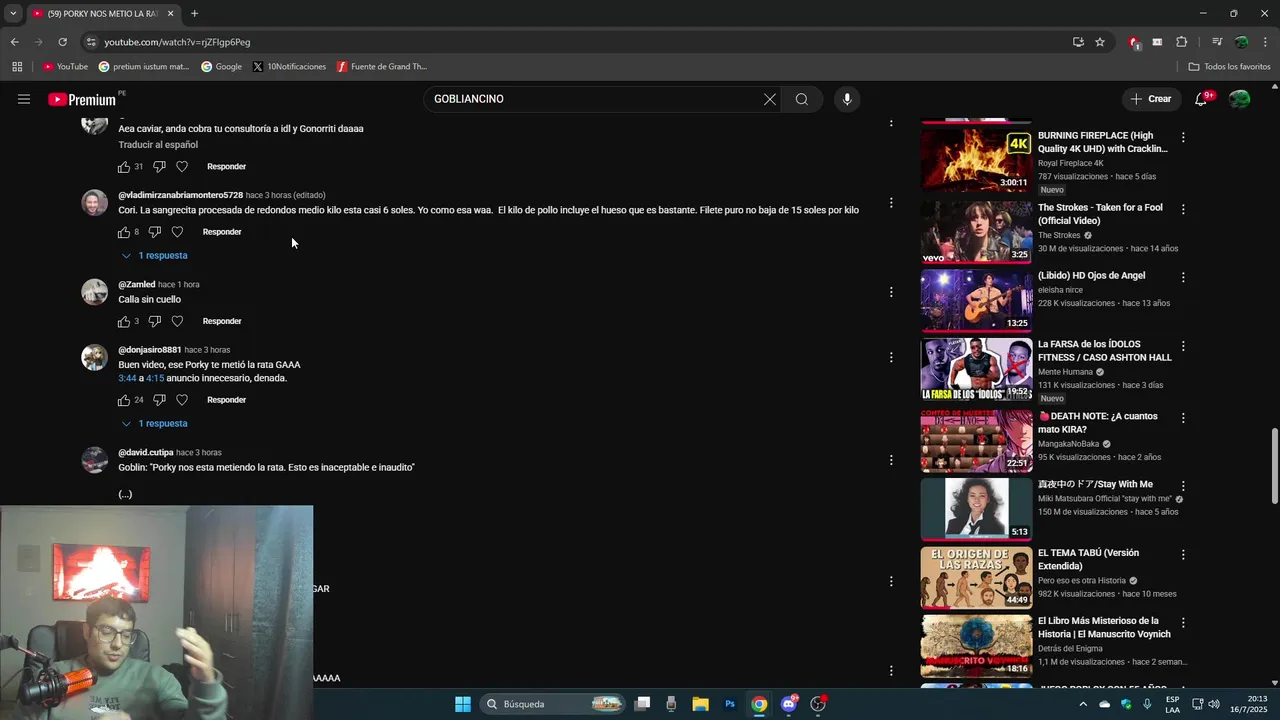Screen dimensions: 1280x720
Task: Click the search magnifier button
Action: (802, 99)
